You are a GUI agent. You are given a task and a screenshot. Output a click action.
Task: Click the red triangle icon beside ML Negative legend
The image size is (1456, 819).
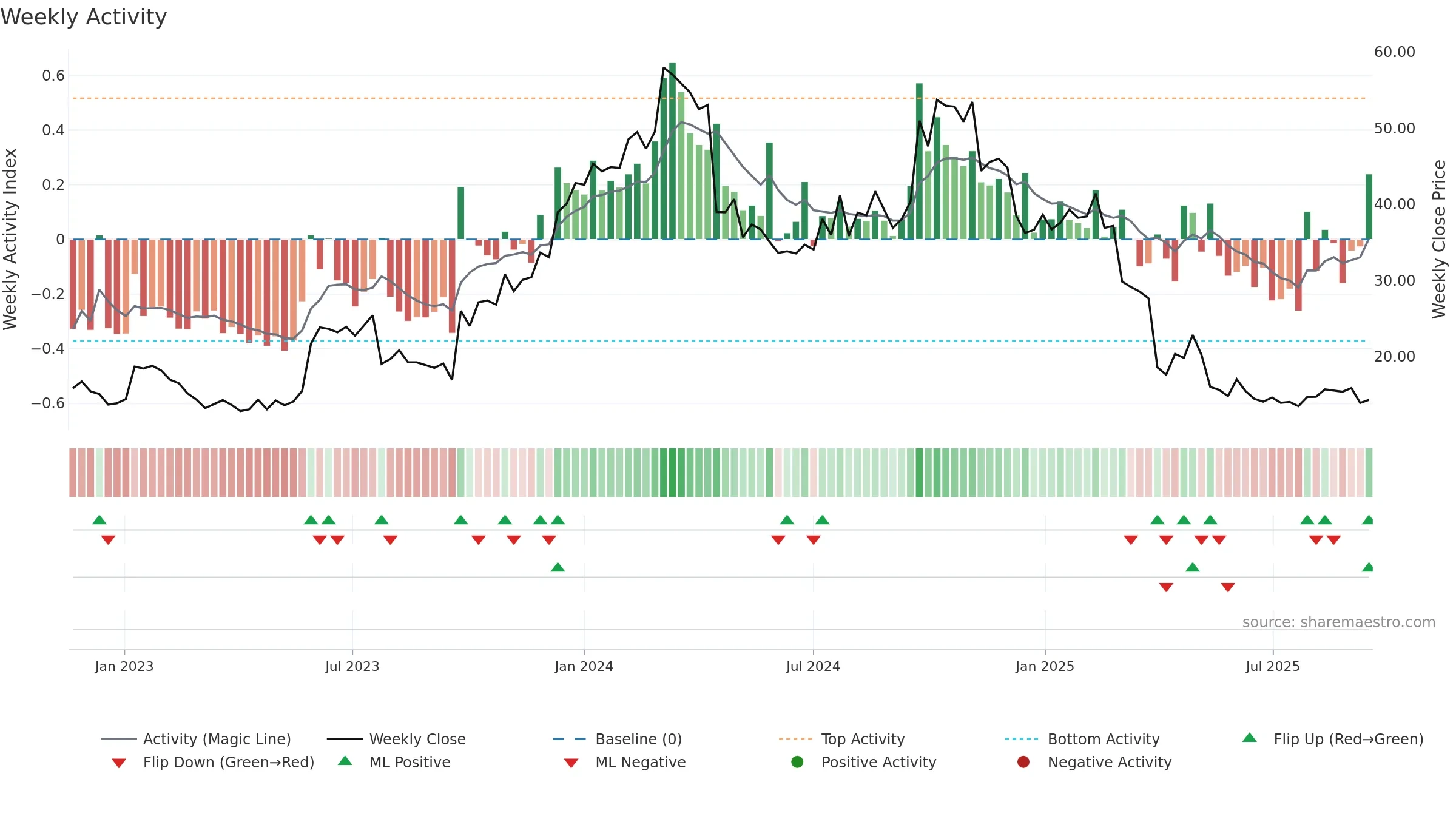[x=571, y=763]
